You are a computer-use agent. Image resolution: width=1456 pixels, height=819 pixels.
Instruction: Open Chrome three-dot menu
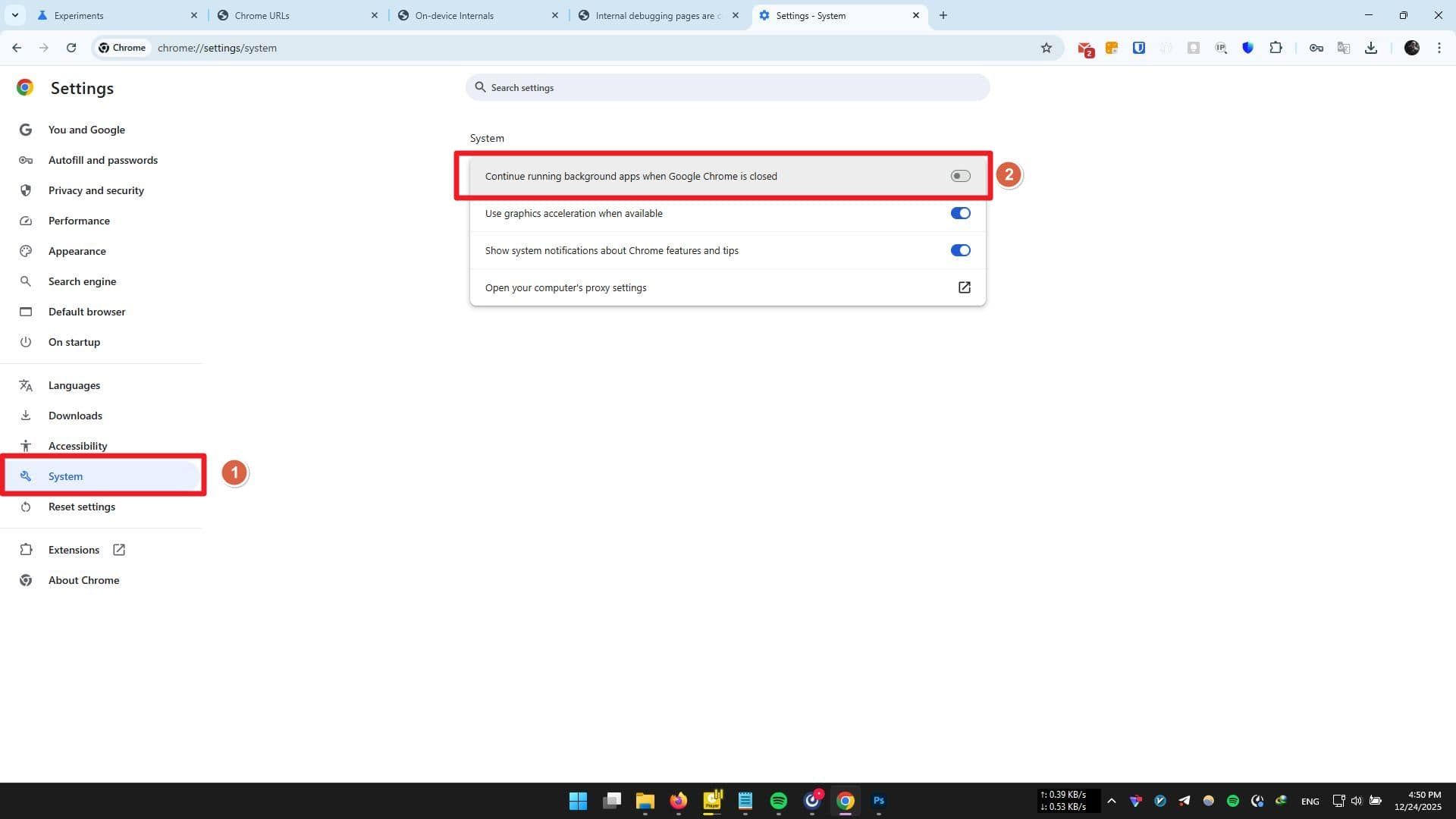tap(1439, 48)
